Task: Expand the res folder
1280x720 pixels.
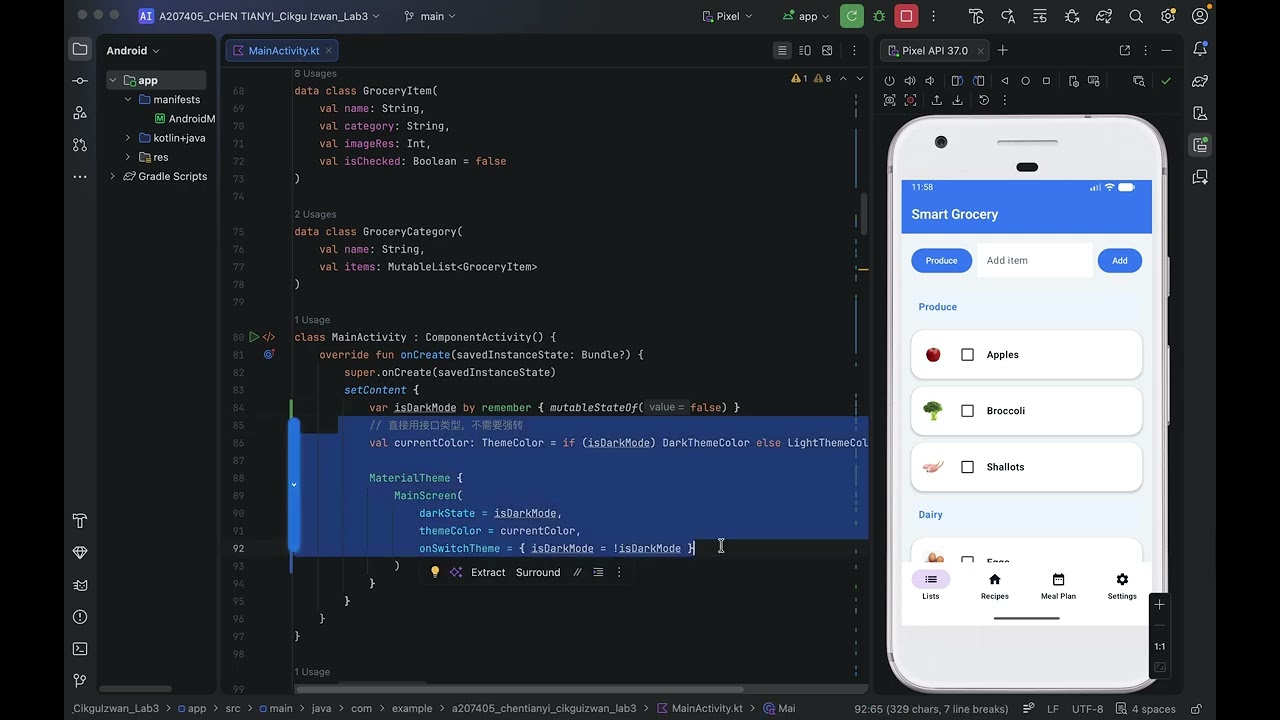Action: (128, 157)
